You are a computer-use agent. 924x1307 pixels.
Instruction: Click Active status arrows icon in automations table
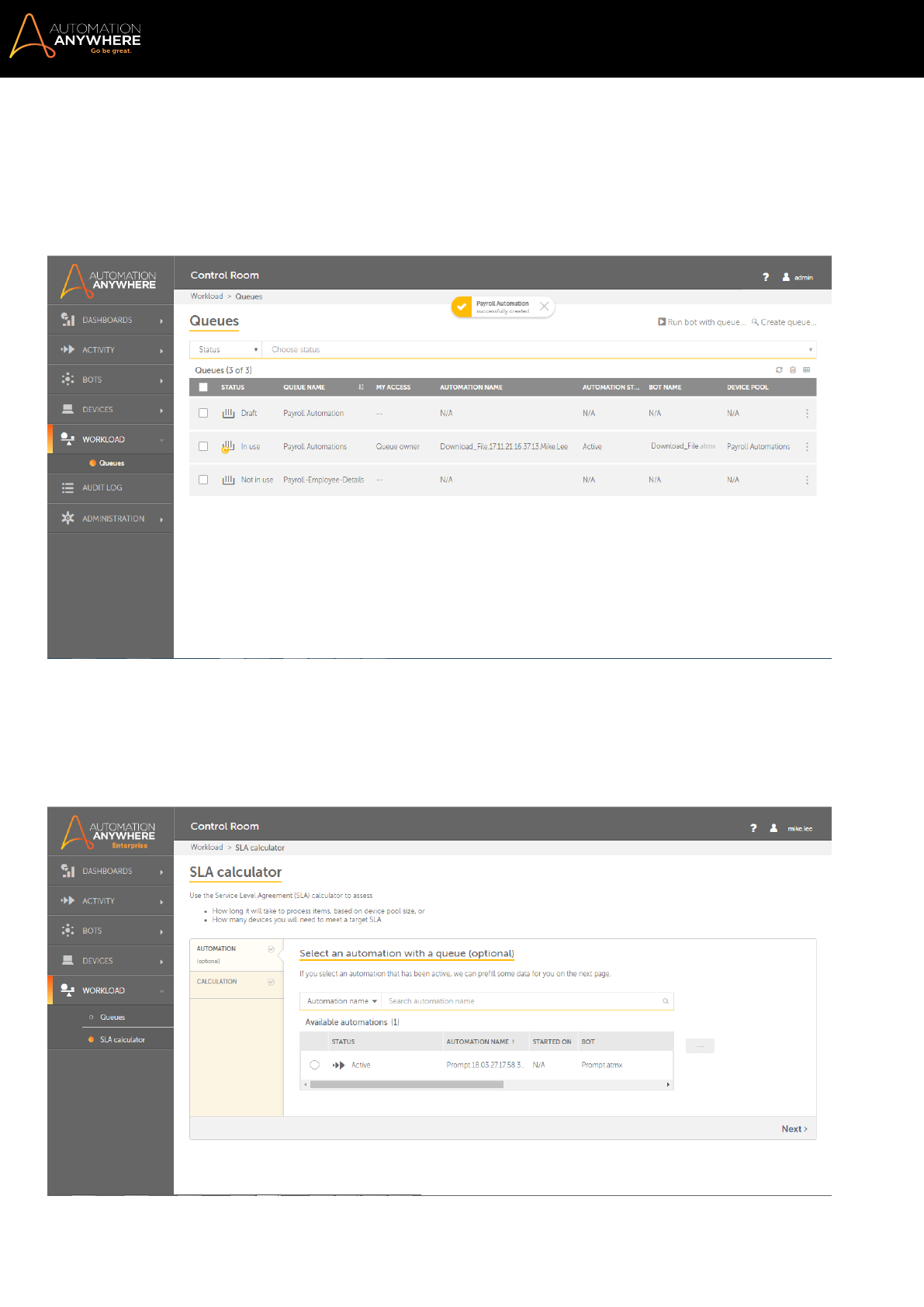pyautogui.click(x=338, y=1065)
